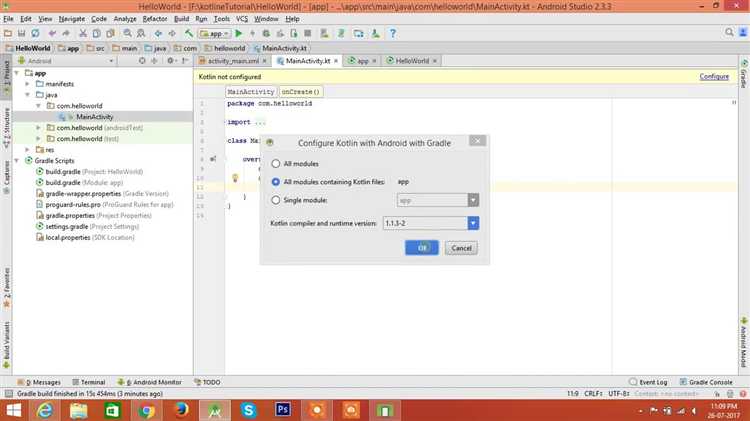The height and width of the screenshot is (421, 750).
Task: Switch to the HelloWorld editor tab
Action: click(x=412, y=61)
